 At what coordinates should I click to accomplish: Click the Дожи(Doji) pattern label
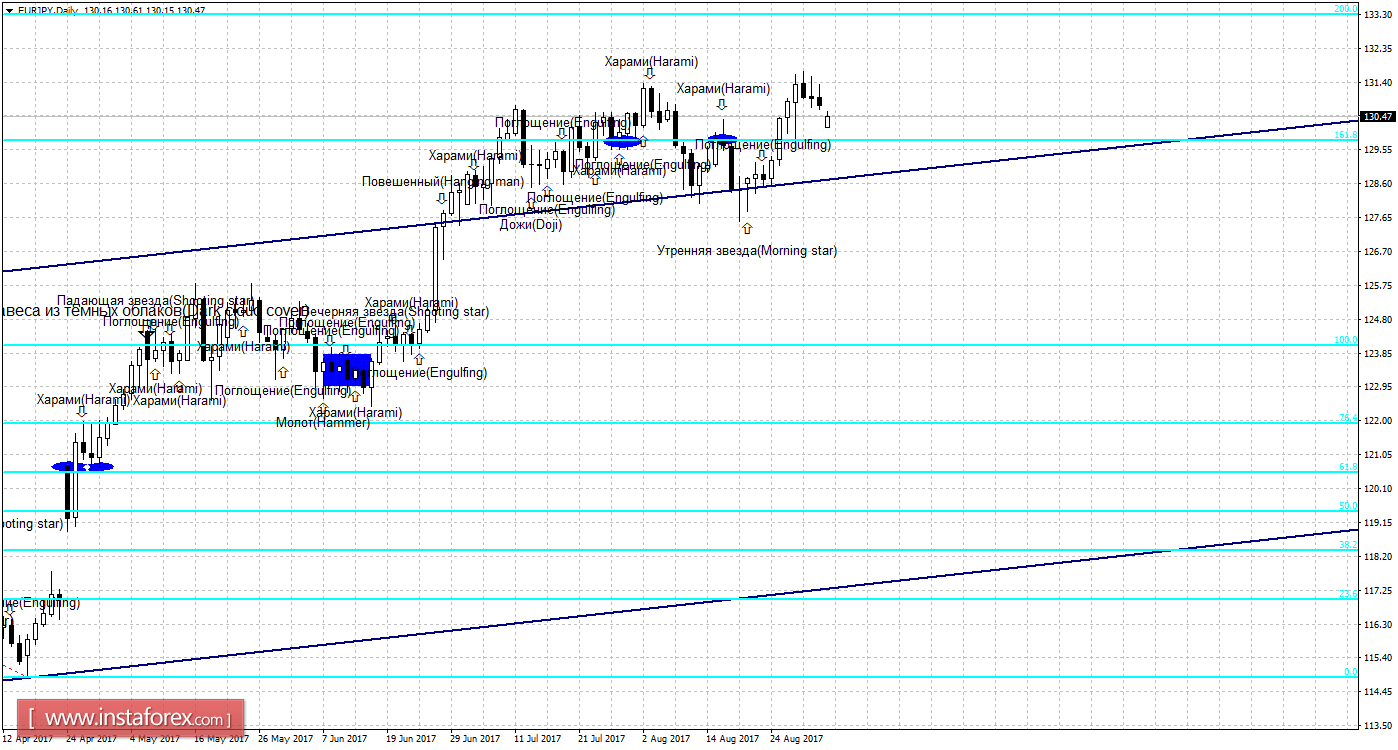(531, 225)
